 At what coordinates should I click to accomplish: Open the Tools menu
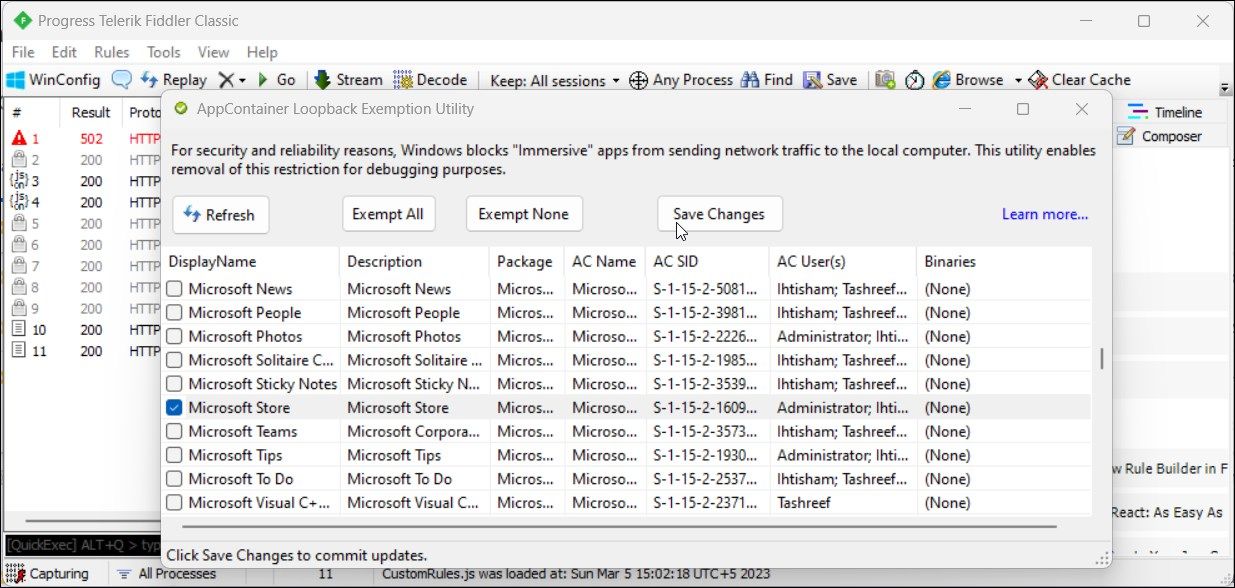(164, 52)
